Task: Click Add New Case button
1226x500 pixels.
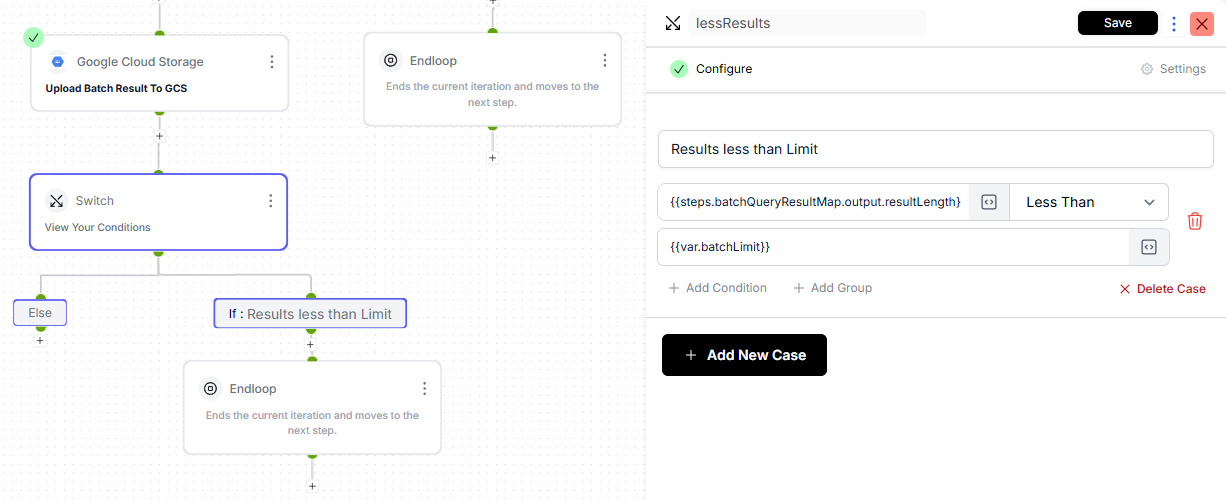Action: pos(744,355)
